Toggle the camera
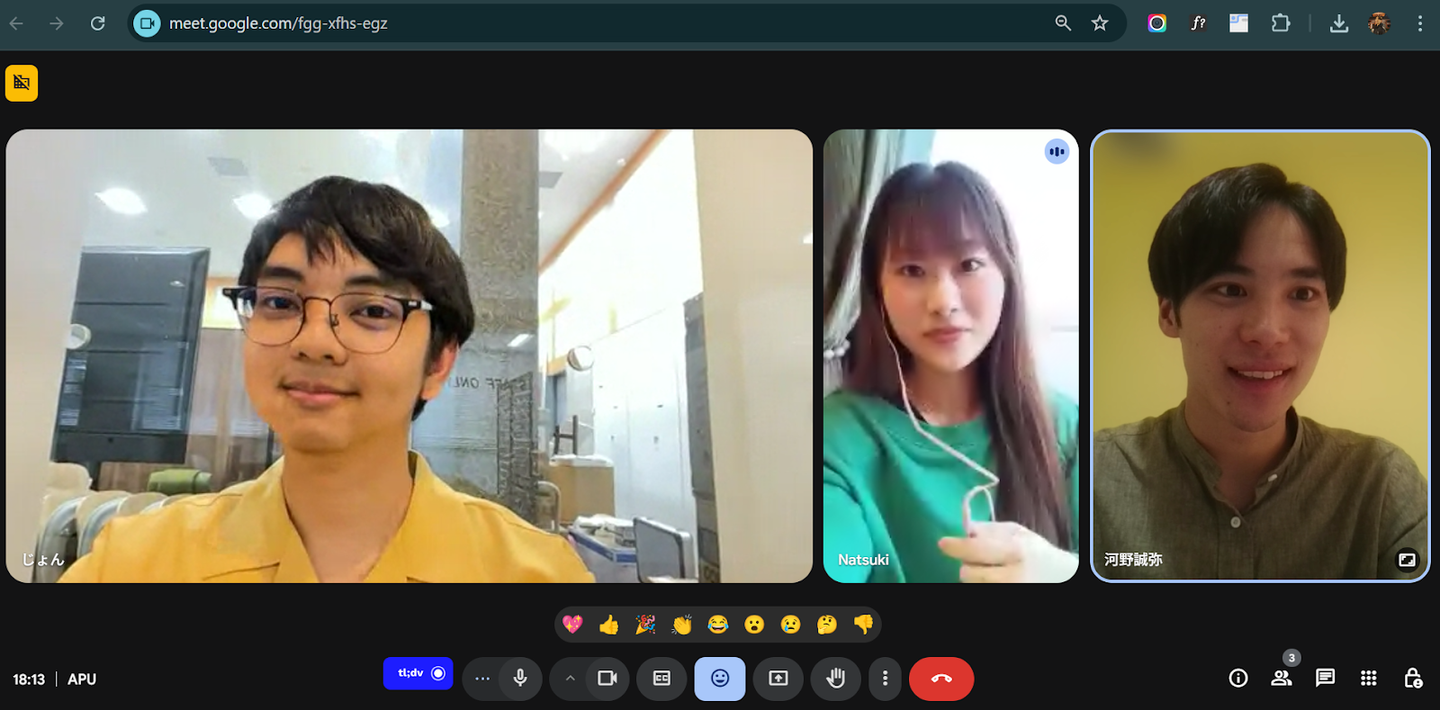The height and width of the screenshot is (710, 1440). click(x=607, y=678)
